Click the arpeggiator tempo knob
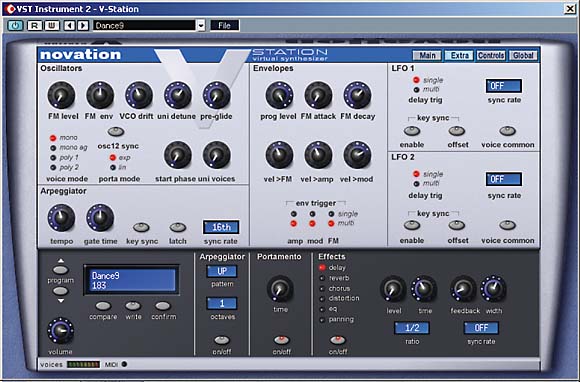 click(x=61, y=217)
